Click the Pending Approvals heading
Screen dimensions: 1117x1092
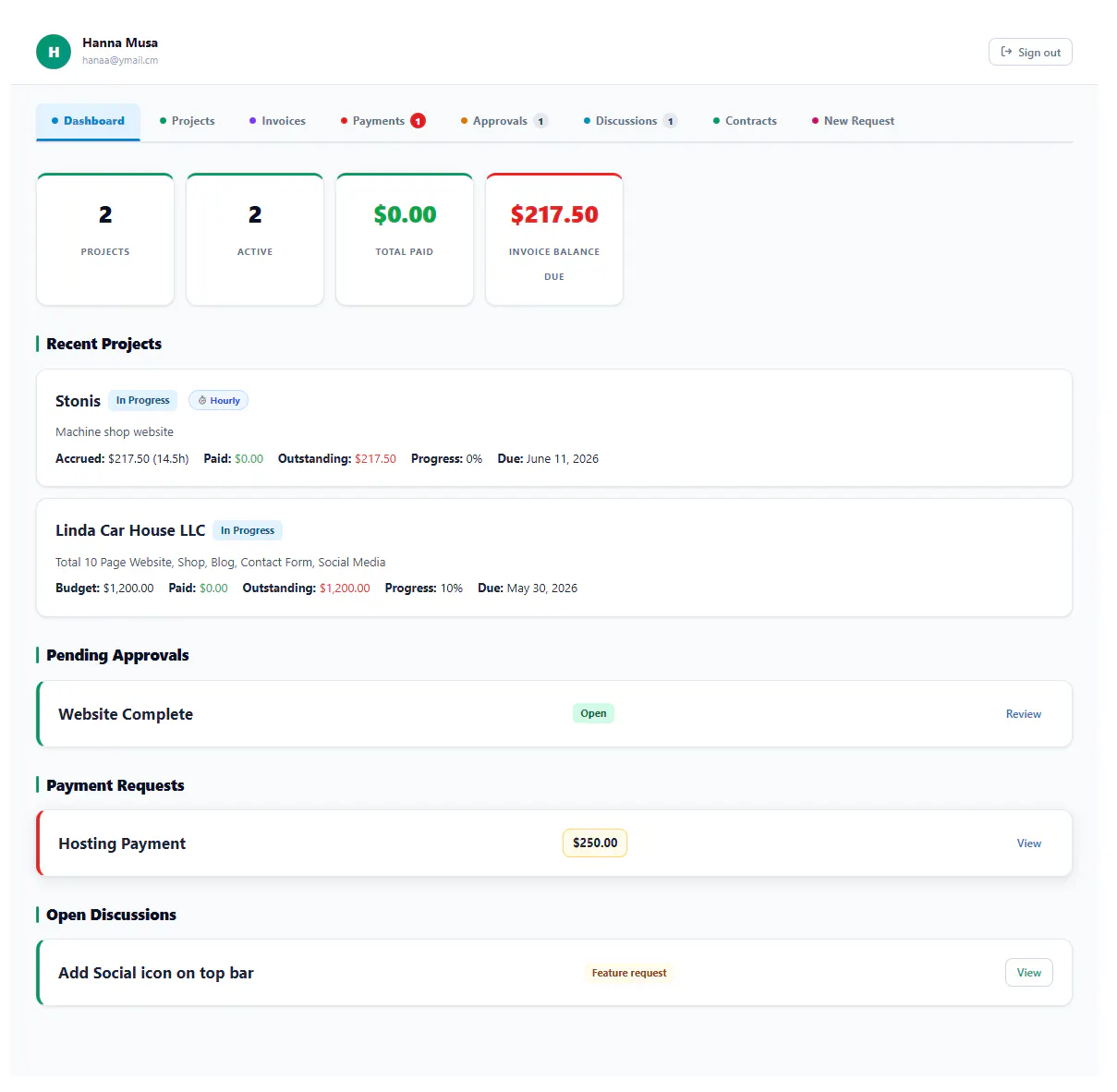pyautogui.click(x=117, y=655)
